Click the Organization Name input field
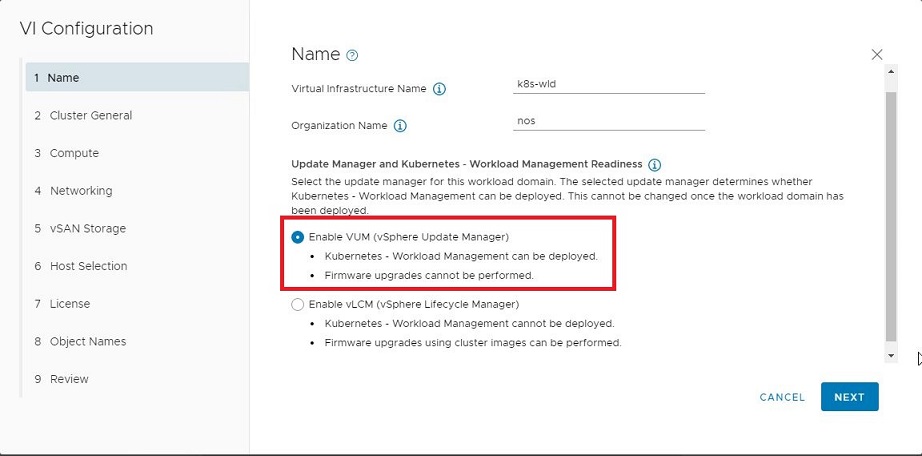Screen dimensions: 922x456 coord(609,121)
